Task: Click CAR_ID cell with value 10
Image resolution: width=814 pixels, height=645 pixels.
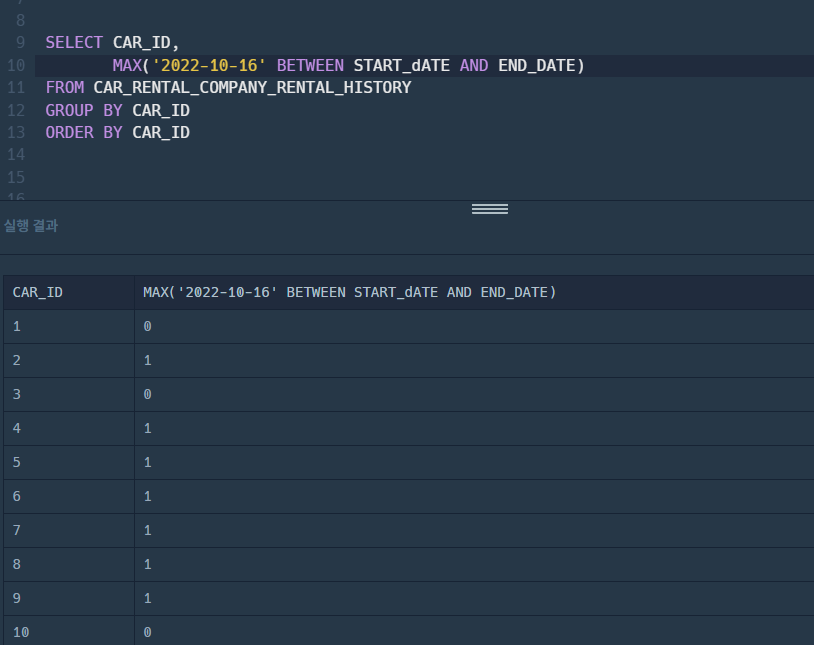Action: [x=69, y=631]
